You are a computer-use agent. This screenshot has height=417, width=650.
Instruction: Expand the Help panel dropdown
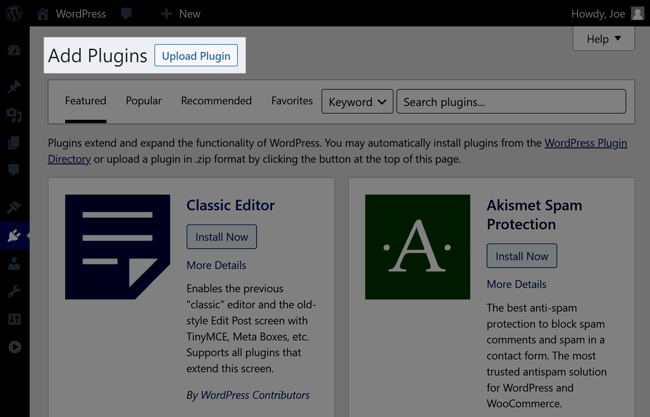pyautogui.click(x=603, y=39)
